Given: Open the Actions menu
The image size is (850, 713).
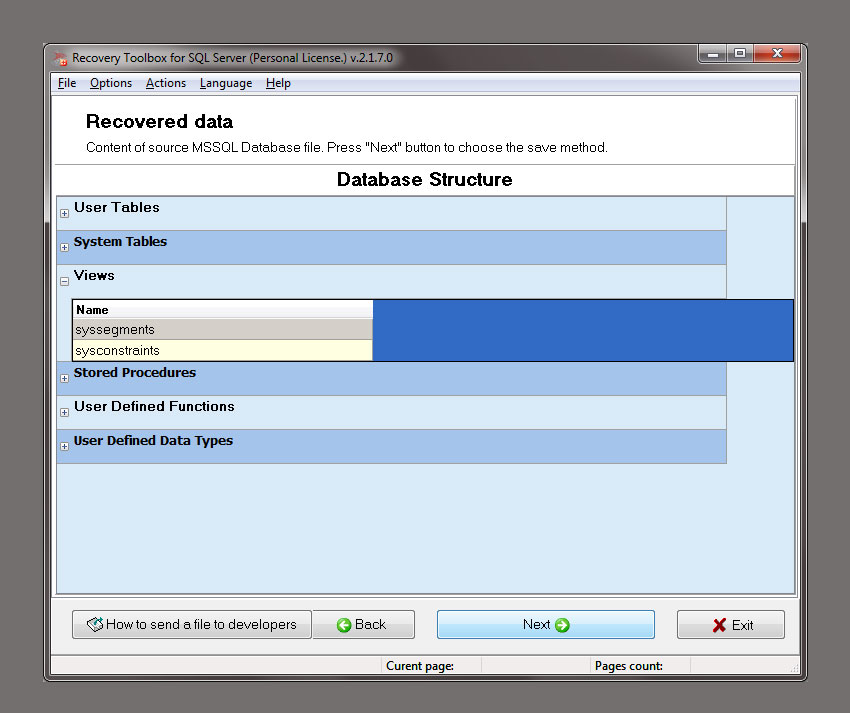Looking at the screenshot, I should [x=166, y=83].
